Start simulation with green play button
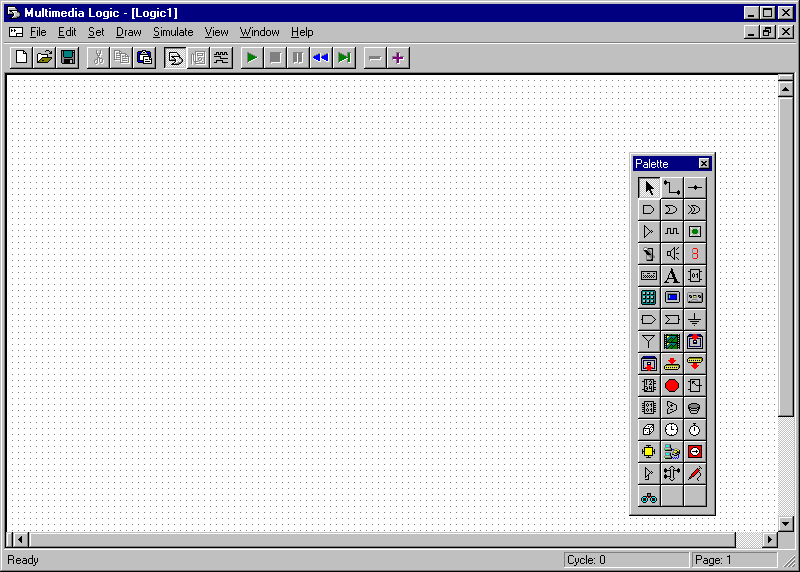800x572 pixels. [252, 58]
